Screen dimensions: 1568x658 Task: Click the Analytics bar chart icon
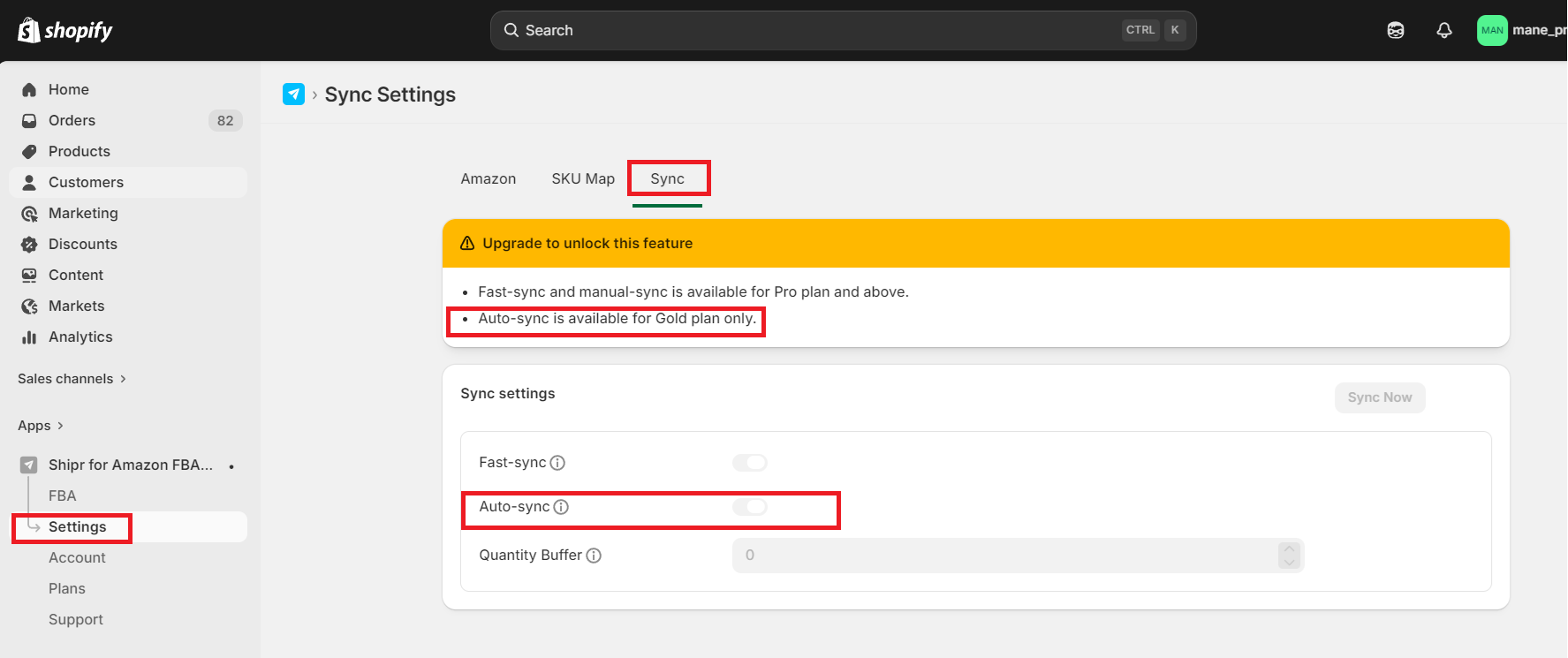coord(29,337)
